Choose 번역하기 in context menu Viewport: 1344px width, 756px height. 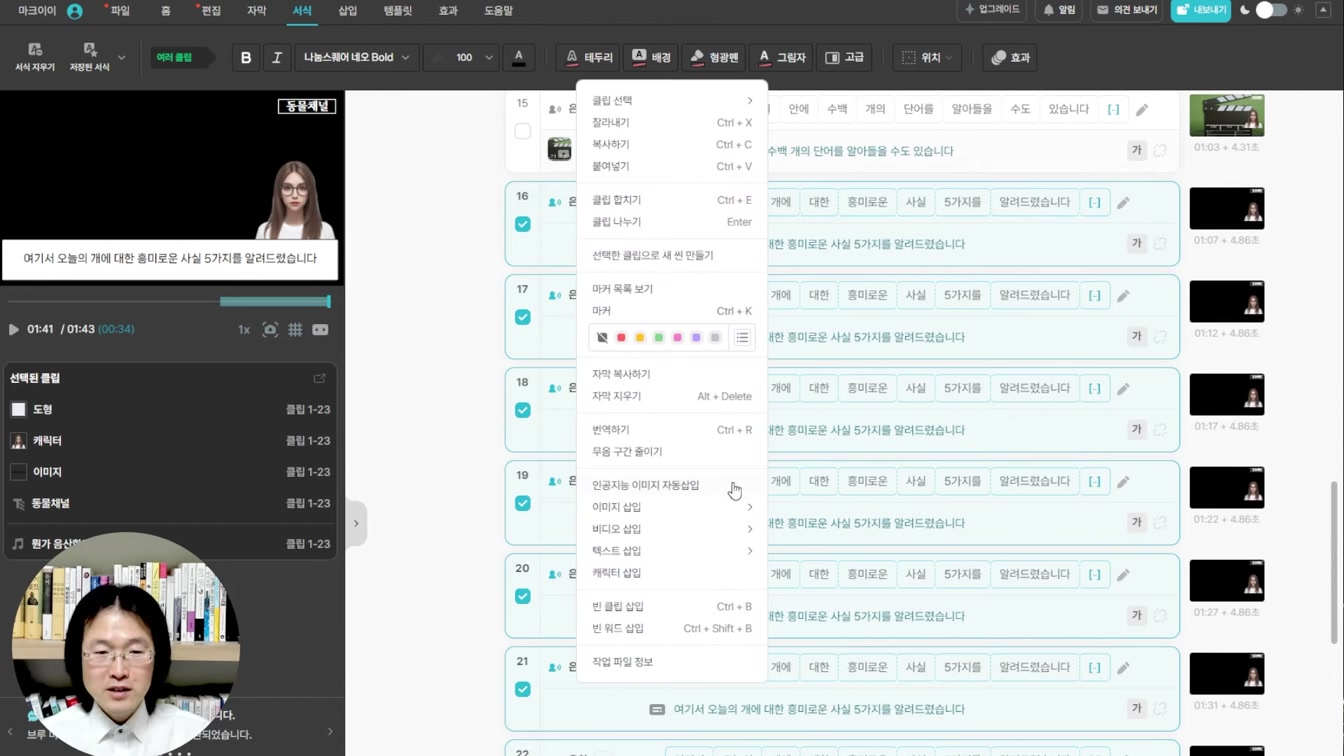pyautogui.click(x=672, y=430)
